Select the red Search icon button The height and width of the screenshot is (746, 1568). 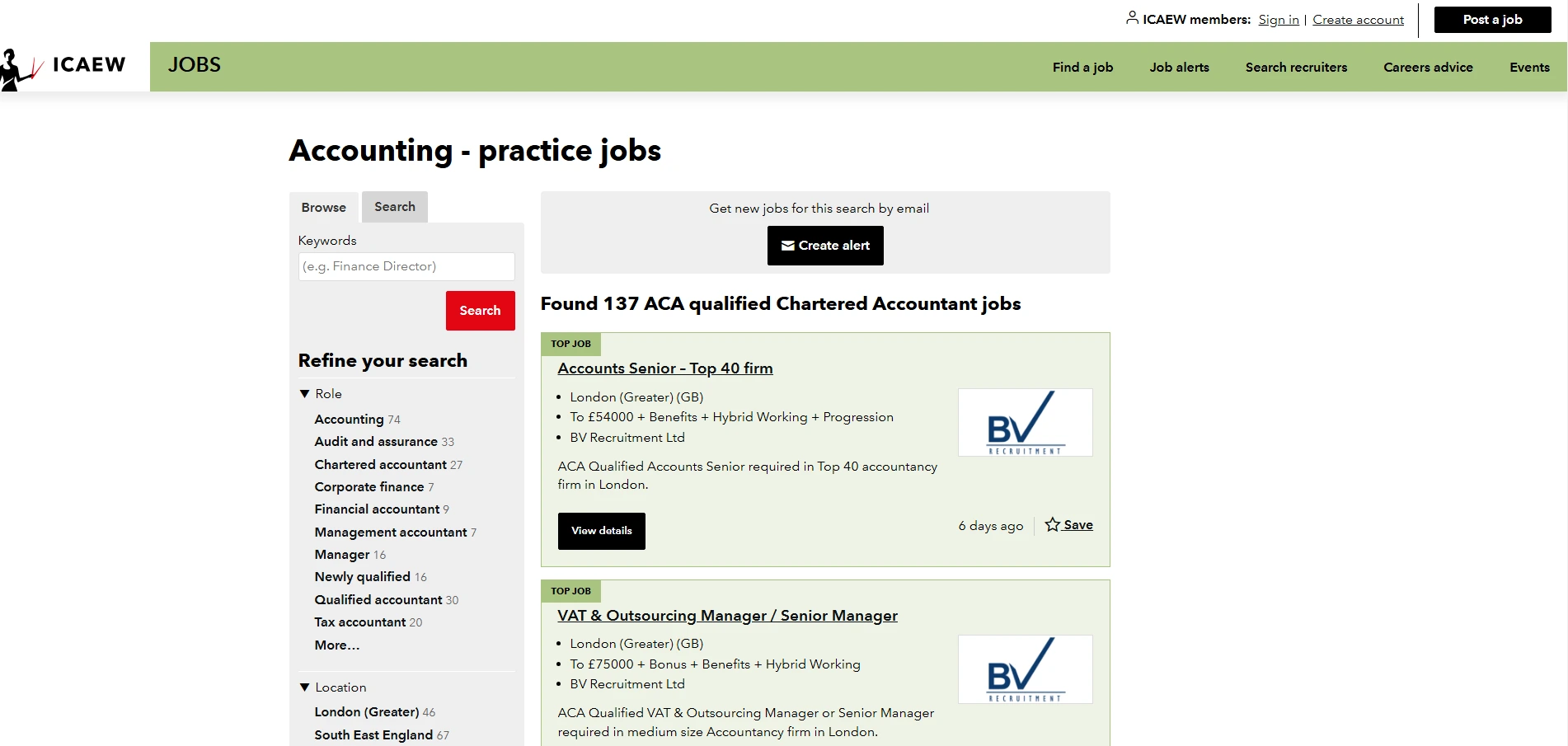click(x=480, y=311)
